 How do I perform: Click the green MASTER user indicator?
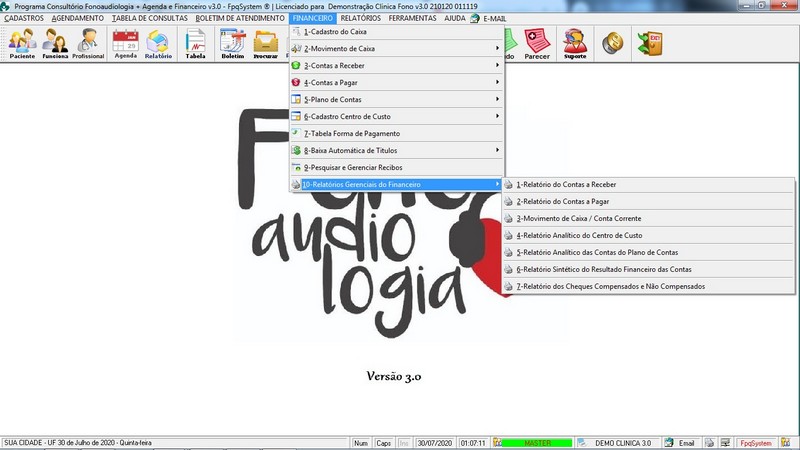pos(537,443)
